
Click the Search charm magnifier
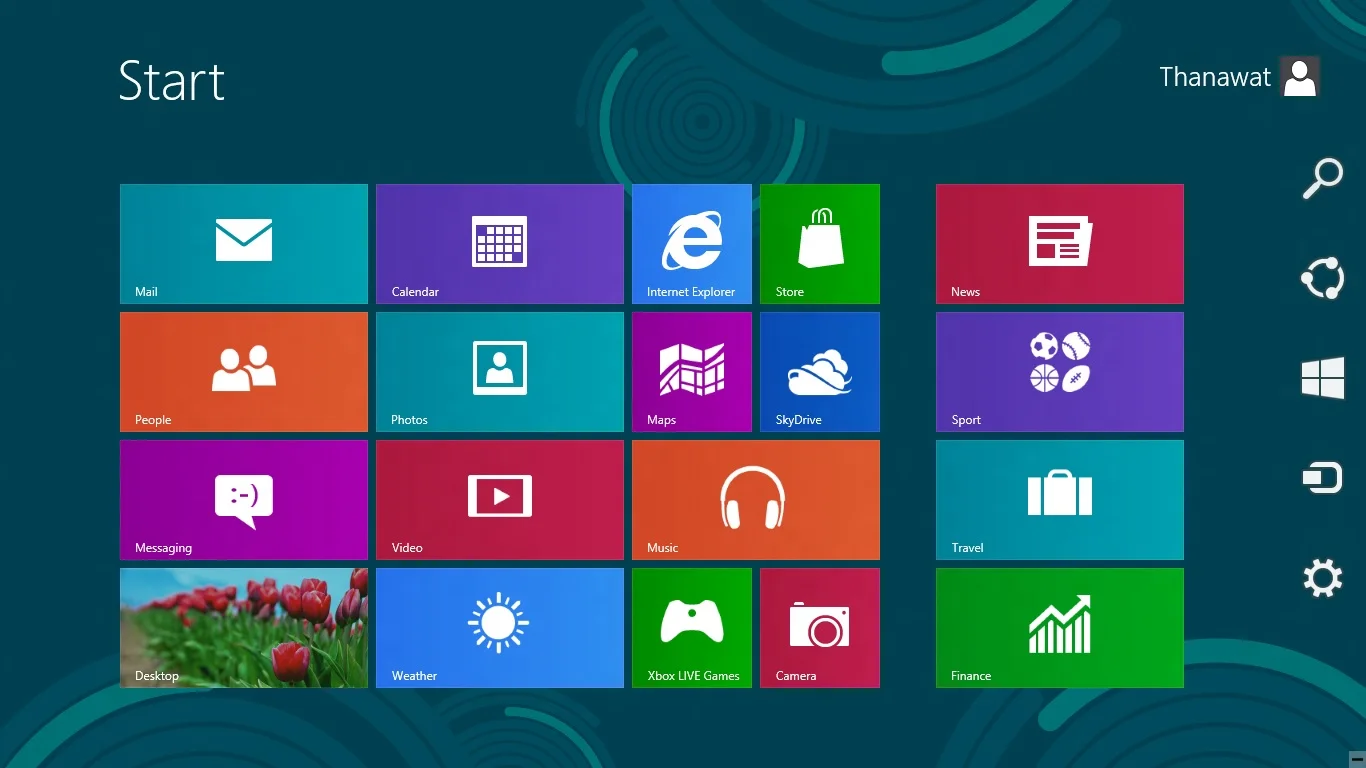(1322, 179)
